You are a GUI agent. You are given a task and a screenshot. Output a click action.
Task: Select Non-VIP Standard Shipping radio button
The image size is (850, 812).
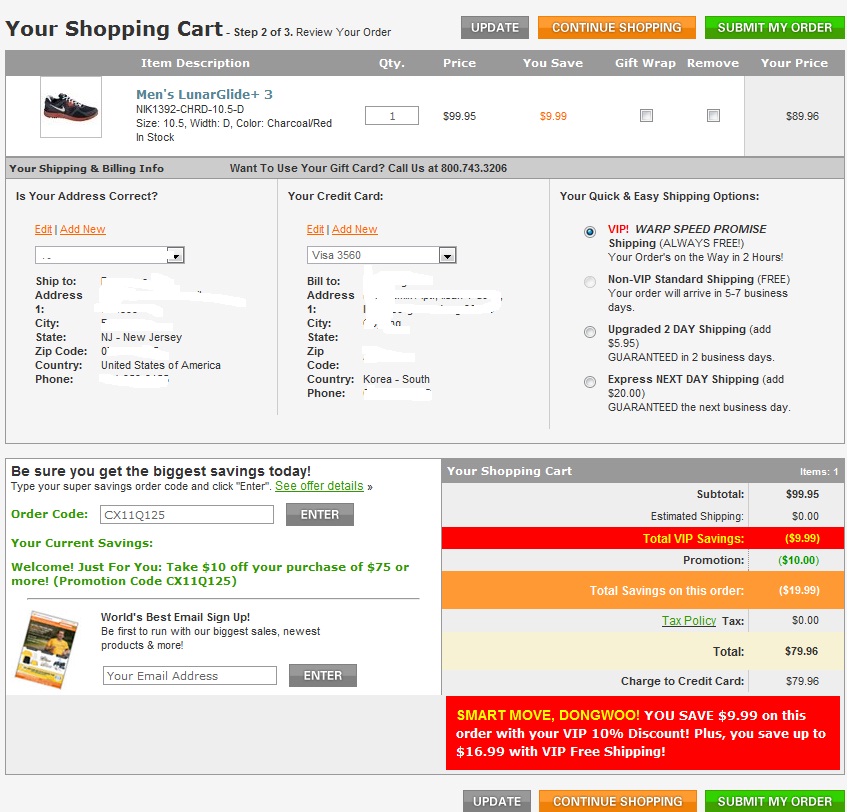590,282
